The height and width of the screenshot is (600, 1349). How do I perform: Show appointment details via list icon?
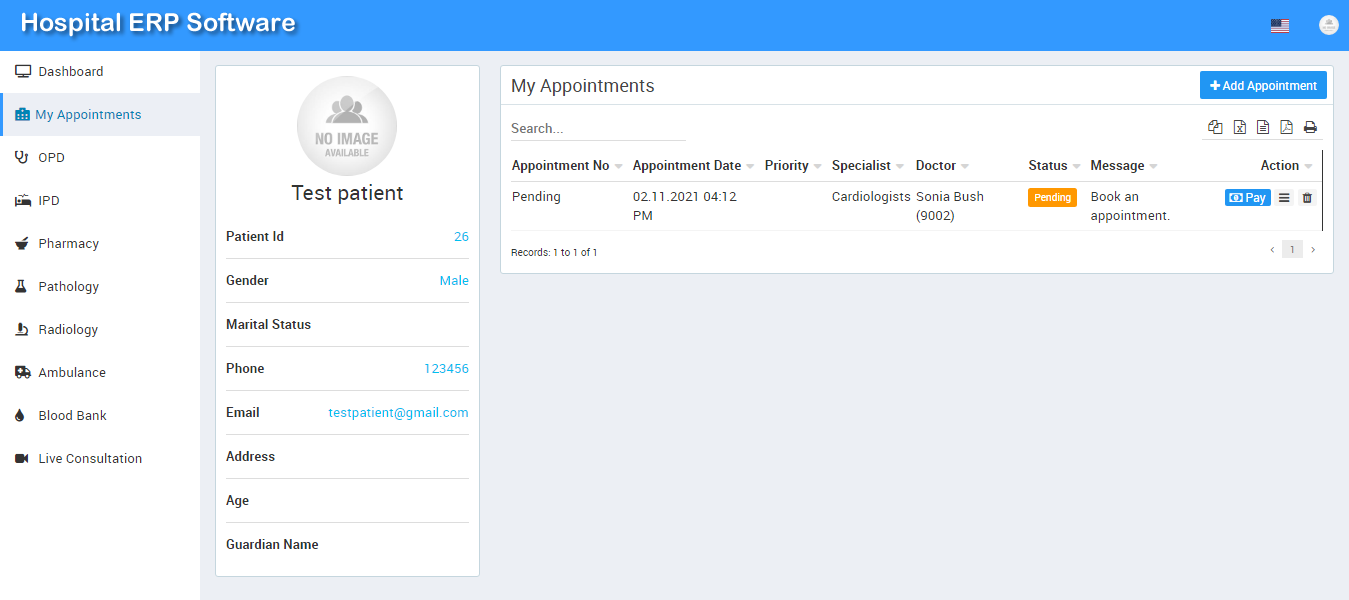click(1284, 198)
